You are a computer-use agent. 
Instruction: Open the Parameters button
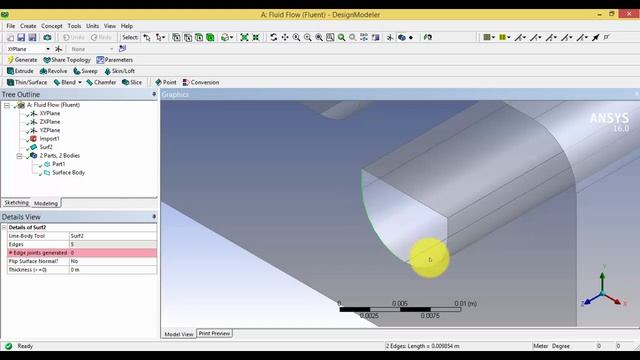pos(115,60)
